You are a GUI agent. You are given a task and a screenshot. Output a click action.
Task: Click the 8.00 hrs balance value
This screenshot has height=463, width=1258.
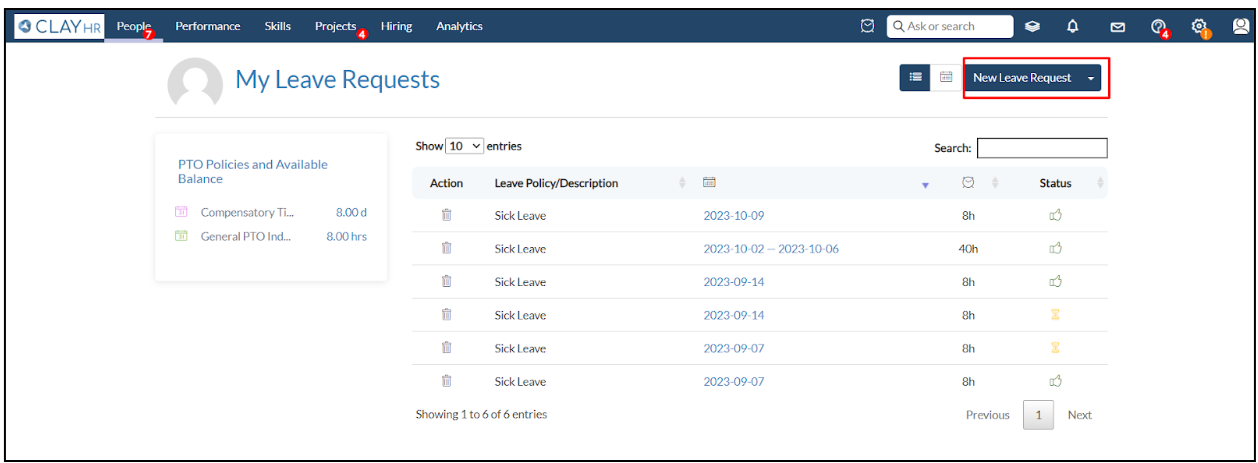coord(346,236)
